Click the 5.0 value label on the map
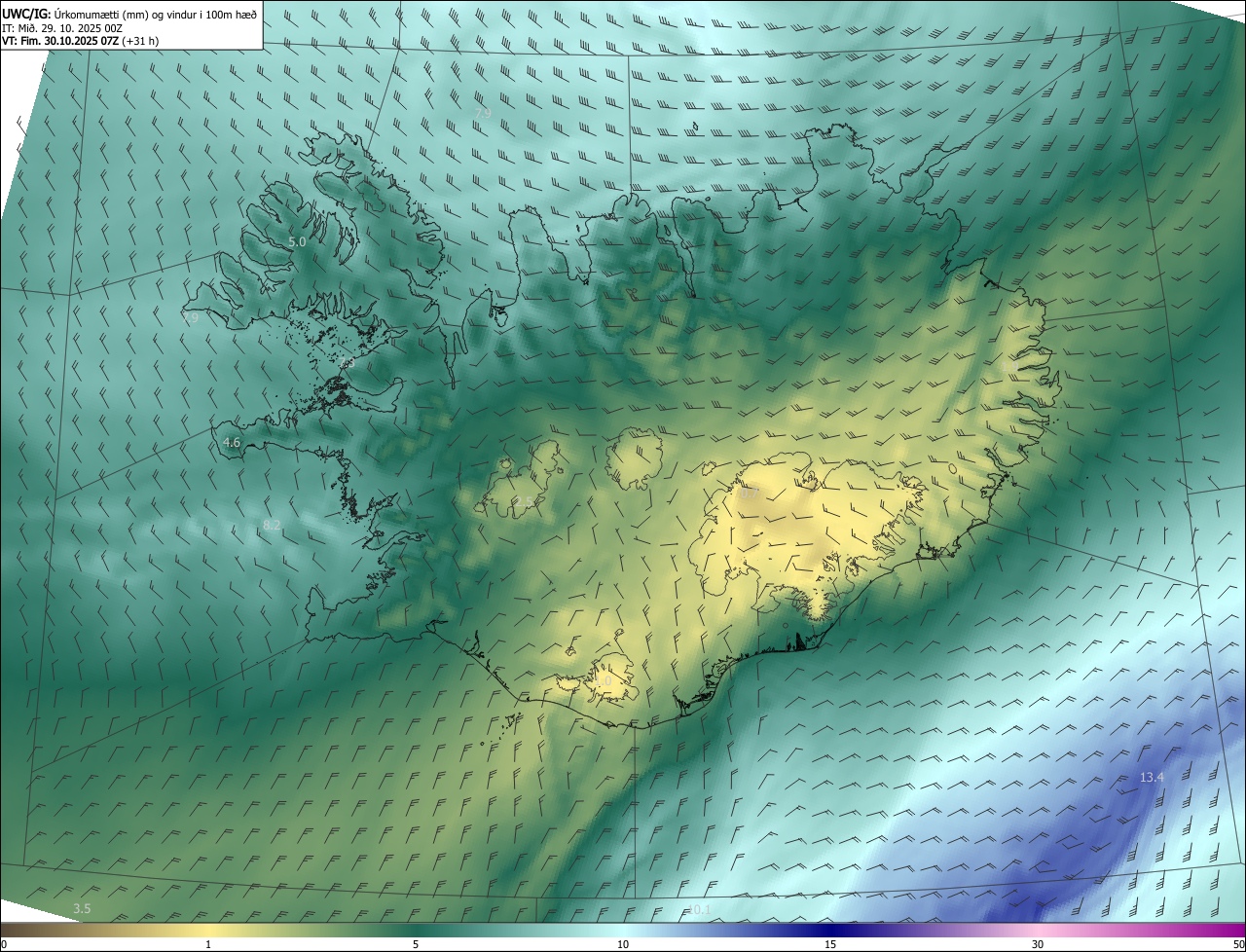The height and width of the screenshot is (952, 1246). click(x=297, y=241)
